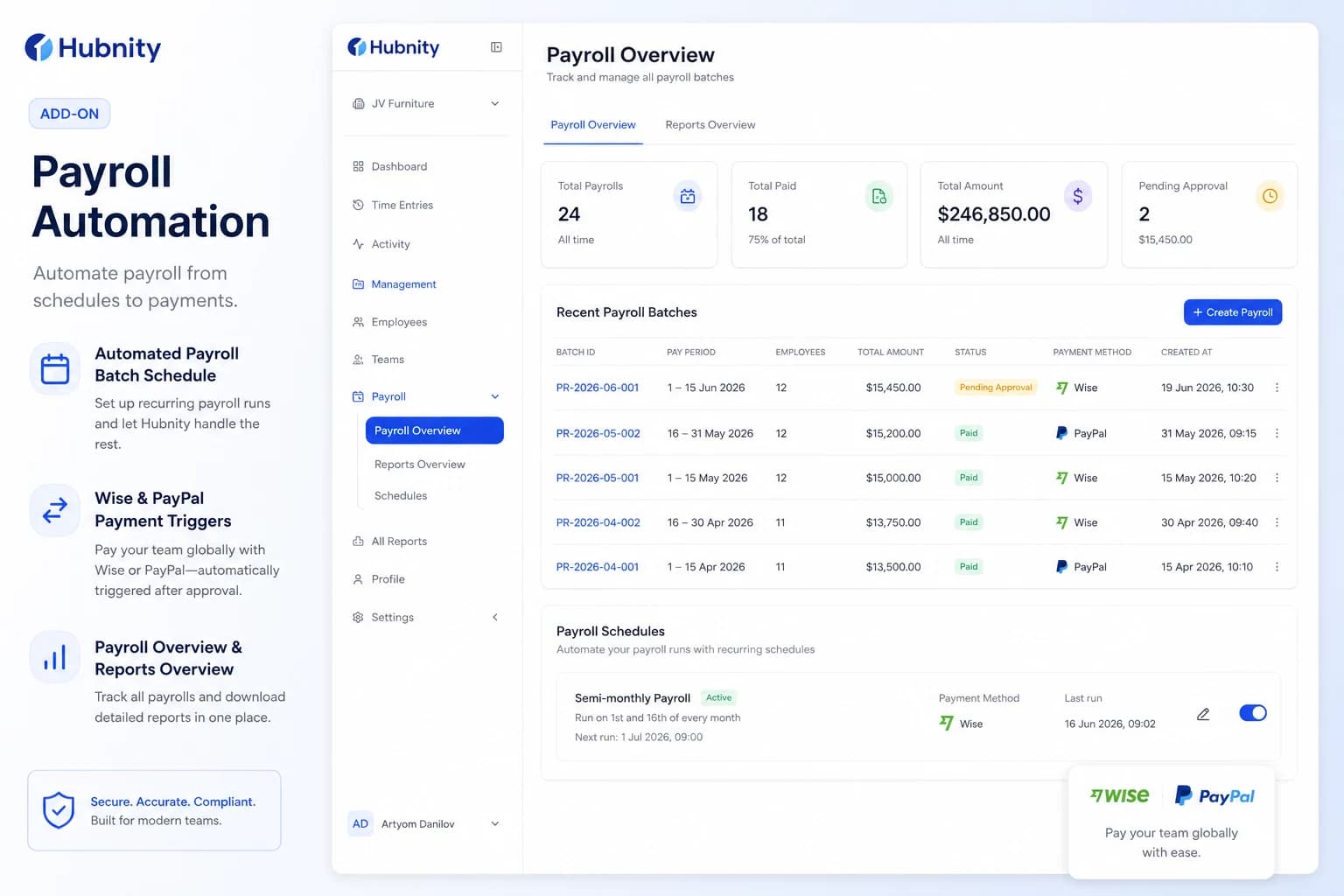
Task: Click Wise icon in PR-2026-05-001 row
Action: click(1062, 478)
